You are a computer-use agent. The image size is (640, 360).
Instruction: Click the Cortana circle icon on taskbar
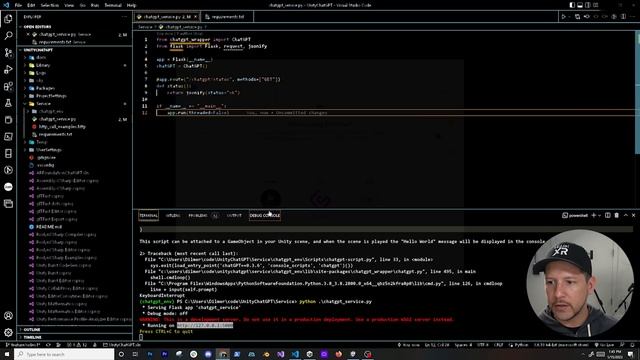[x=121, y=354]
